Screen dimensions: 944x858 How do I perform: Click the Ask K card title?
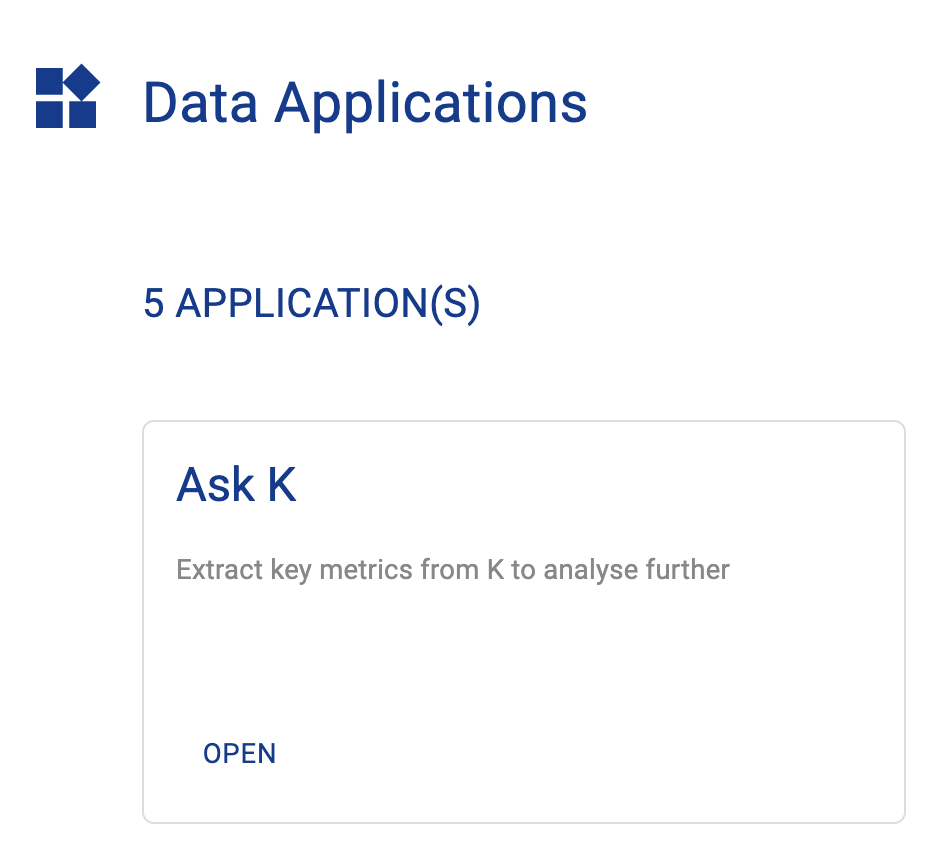[x=236, y=485]
